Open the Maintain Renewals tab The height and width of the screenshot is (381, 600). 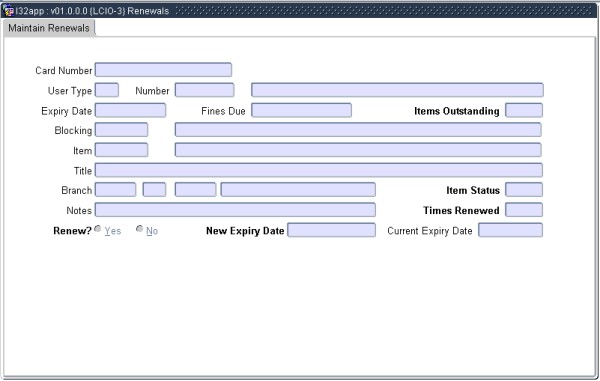click(49, 28)
